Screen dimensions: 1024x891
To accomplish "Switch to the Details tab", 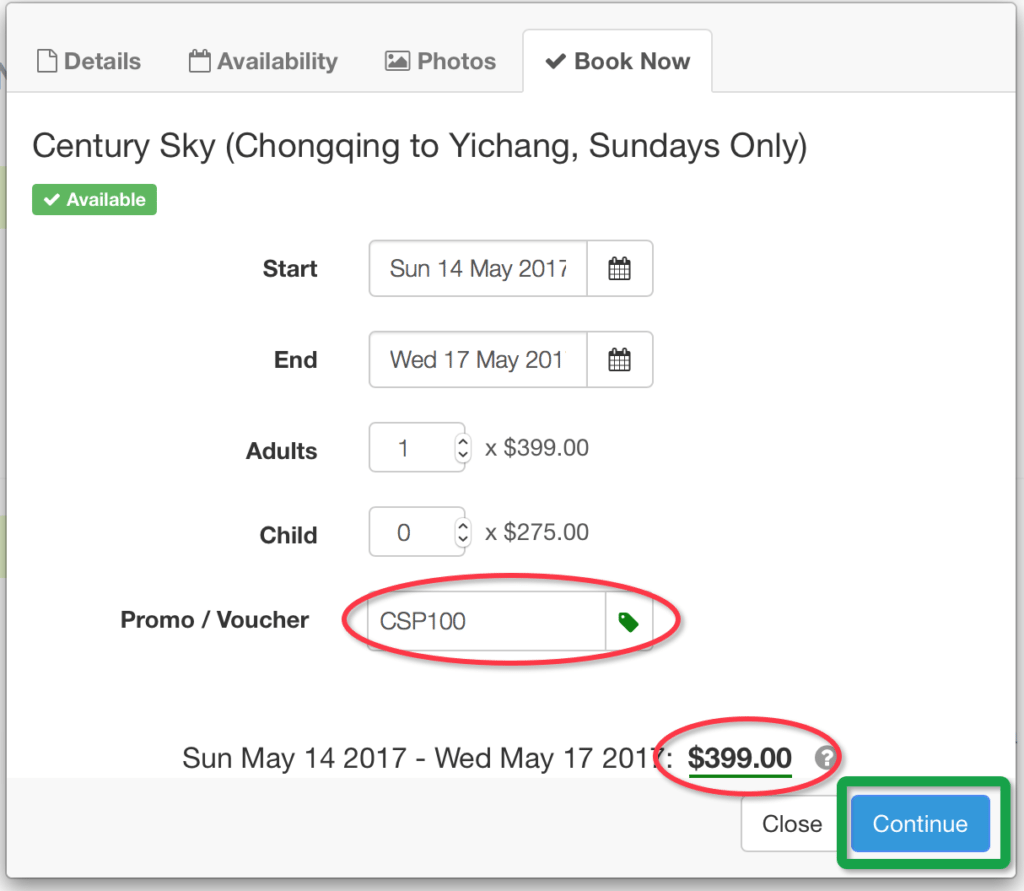I will pyautogui.click(x=89, y=61).
